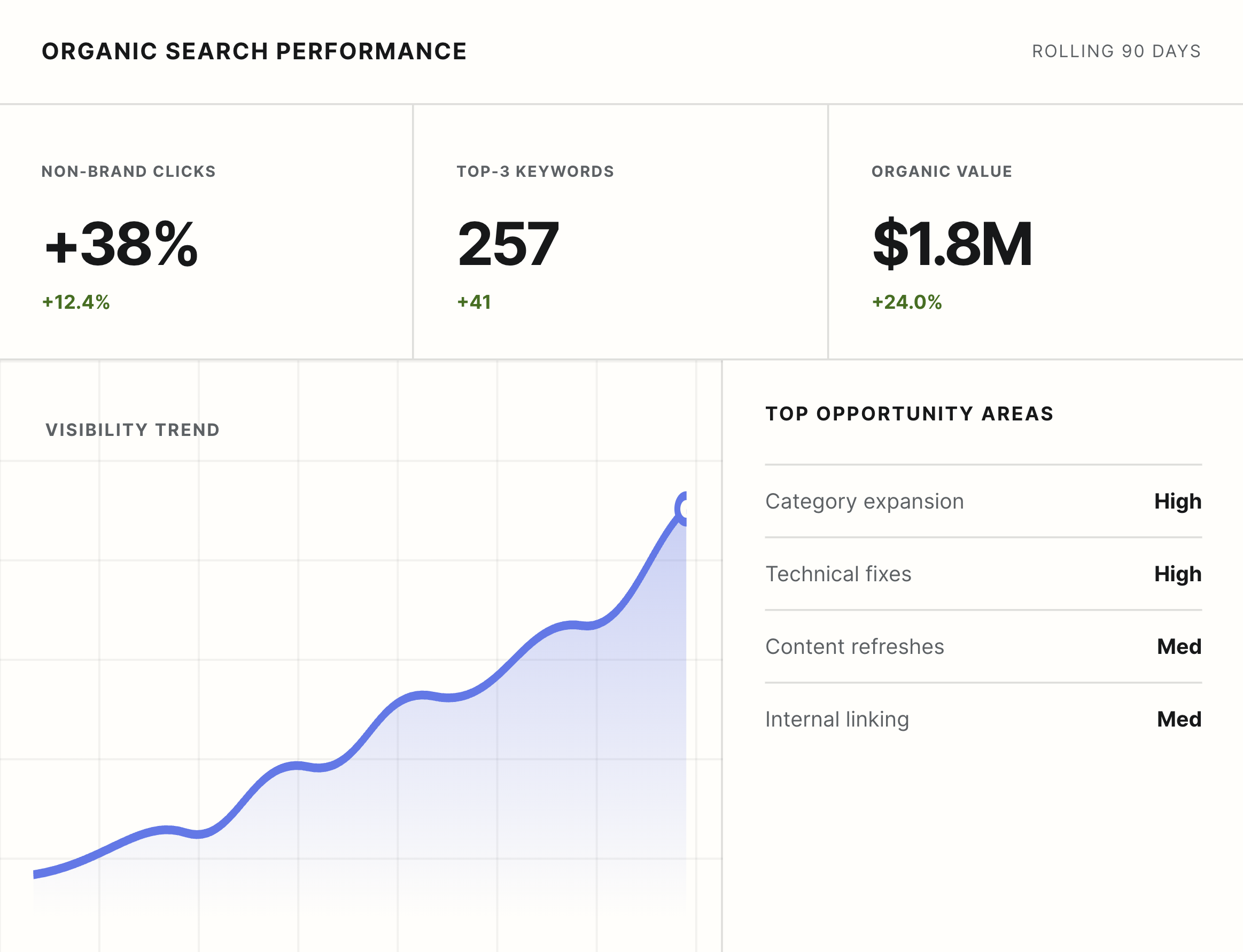Click the Organic Search Performance title

254,52
